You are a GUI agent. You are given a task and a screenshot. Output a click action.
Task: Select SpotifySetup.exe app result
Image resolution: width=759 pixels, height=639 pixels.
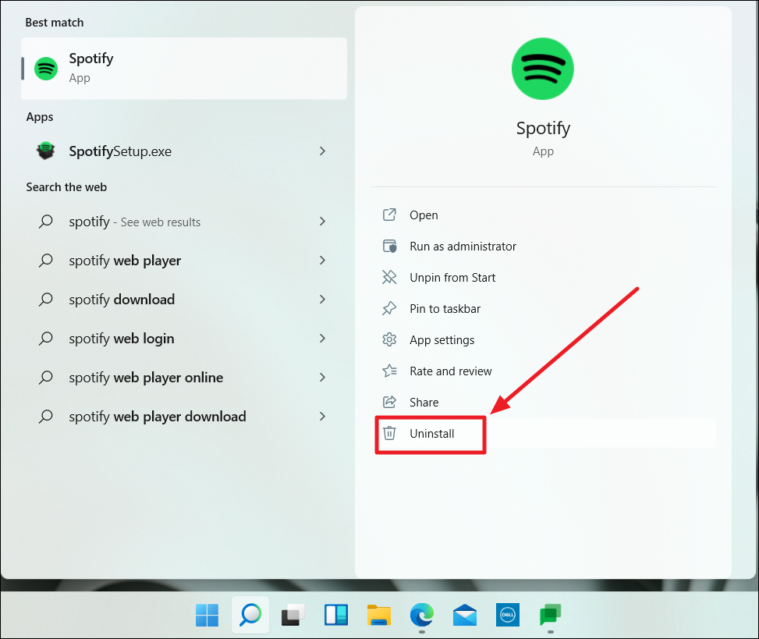click(x=184, y=152)
